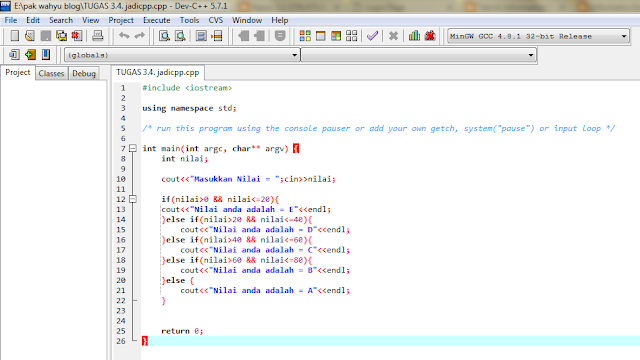Click the '#include <iostream>' line
The image size is (640, 360).
(x=187, y=88)
